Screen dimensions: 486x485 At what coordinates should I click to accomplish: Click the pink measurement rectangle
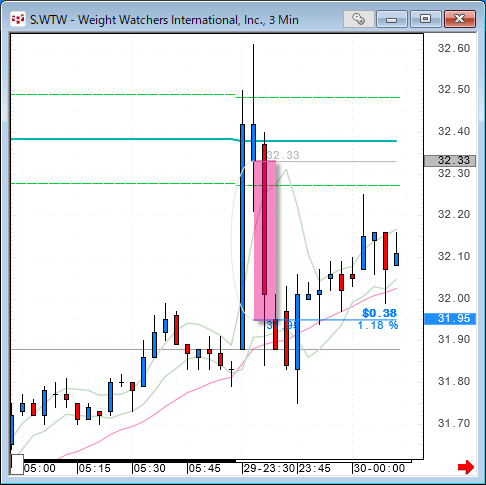(265, 240)
